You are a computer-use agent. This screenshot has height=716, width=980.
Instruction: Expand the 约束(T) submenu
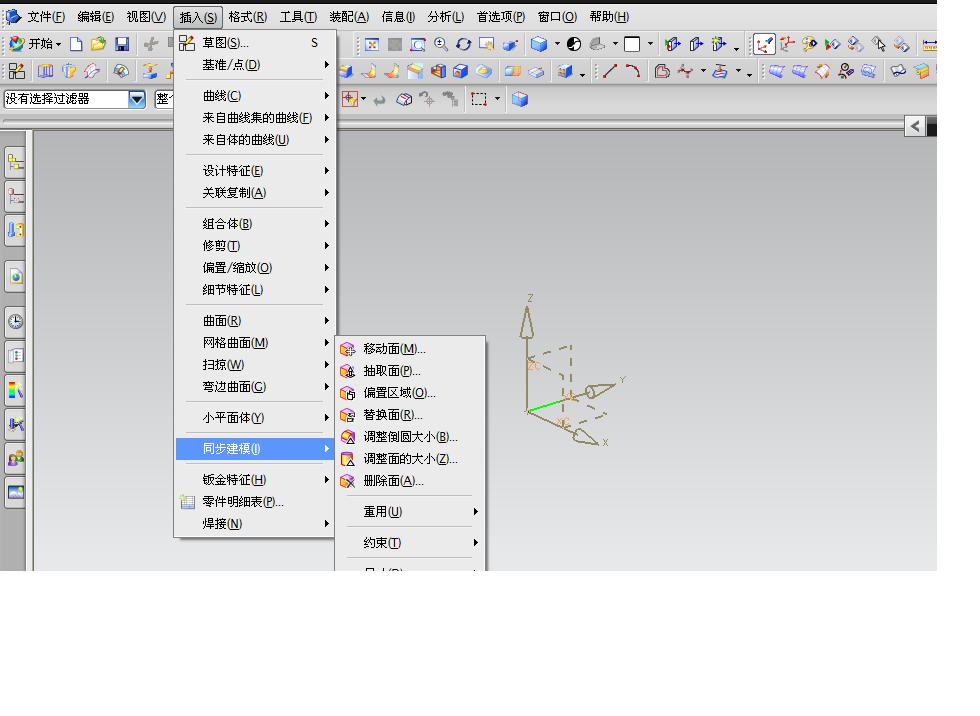coord(411,543)
